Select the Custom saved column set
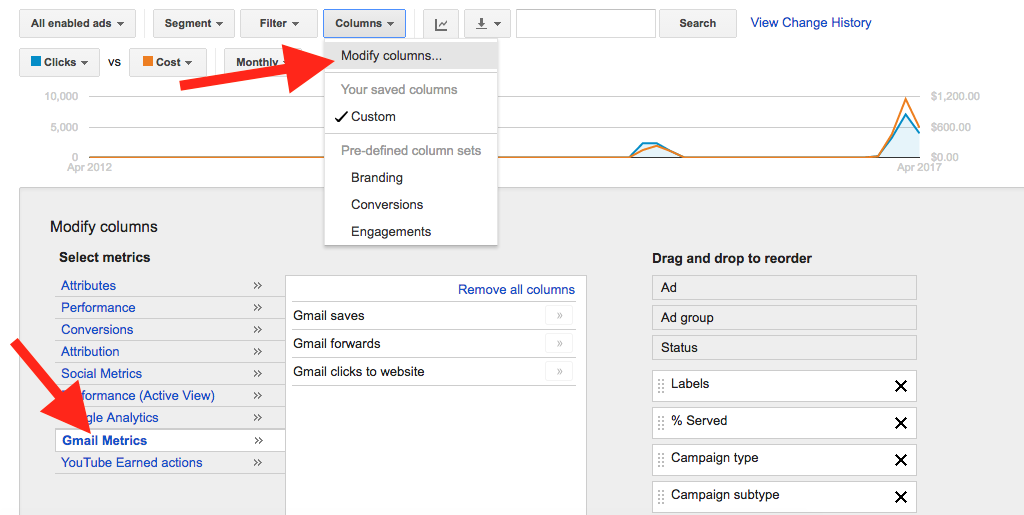Viewport: 1024px width, 515px height. click(x=373, y=117)
